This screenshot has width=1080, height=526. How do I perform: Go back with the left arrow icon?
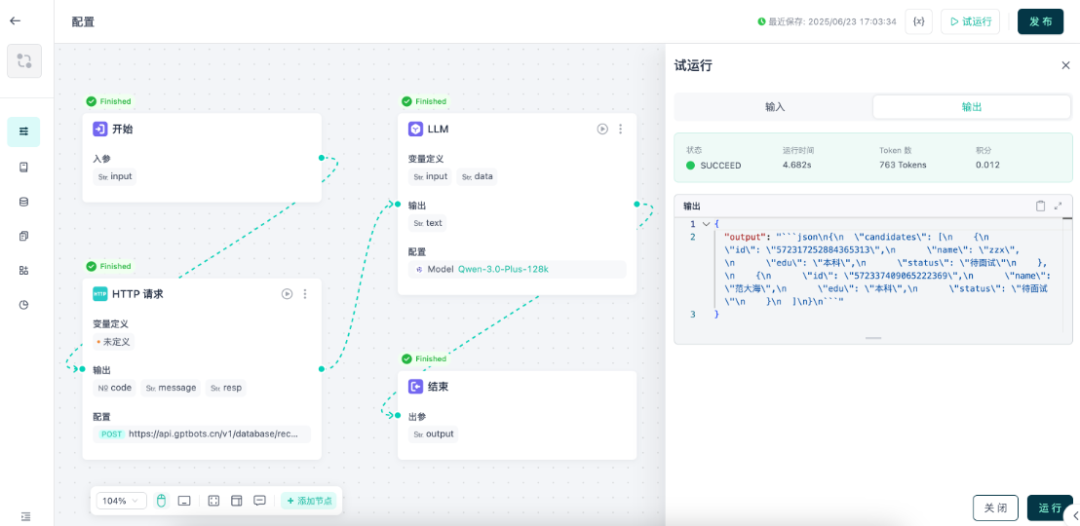[15, 21]
